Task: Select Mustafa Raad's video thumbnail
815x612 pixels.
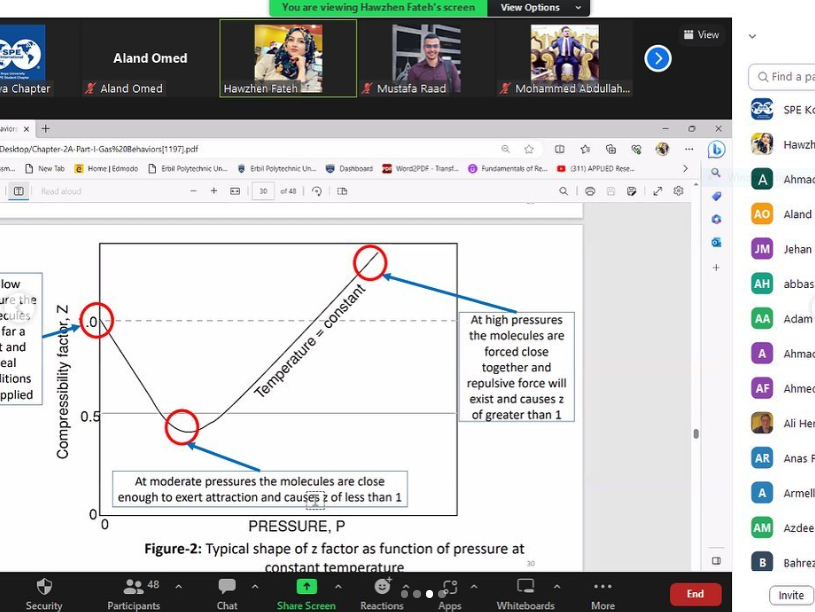Action: pos(426,58)
